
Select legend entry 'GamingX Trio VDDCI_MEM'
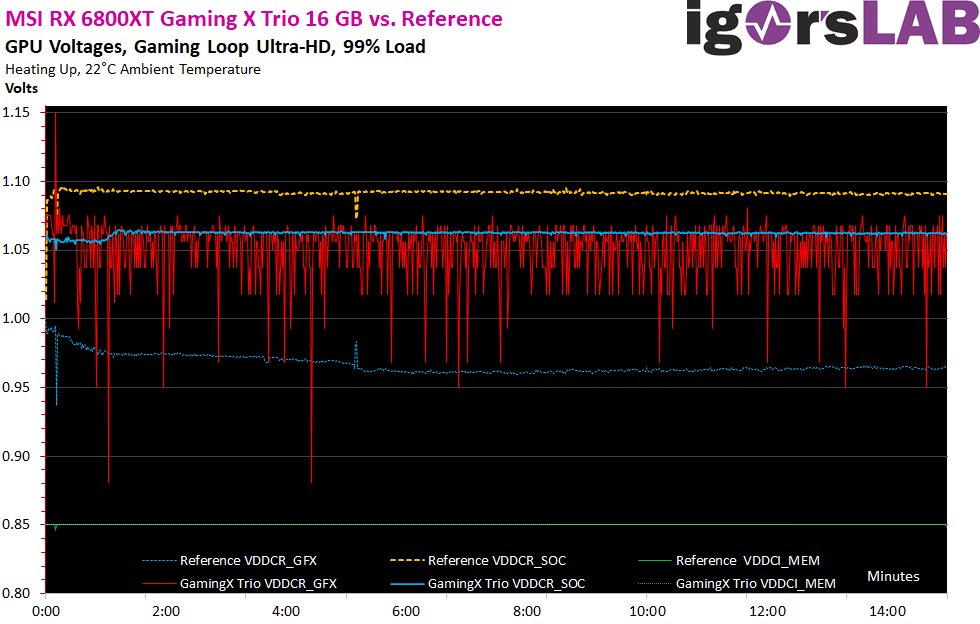pos(756,584)
